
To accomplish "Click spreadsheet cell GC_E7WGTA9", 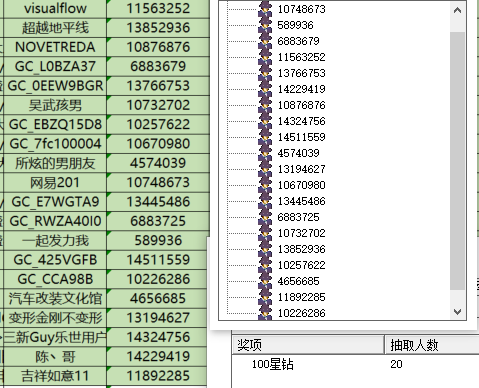I will [x=55, y=202].
